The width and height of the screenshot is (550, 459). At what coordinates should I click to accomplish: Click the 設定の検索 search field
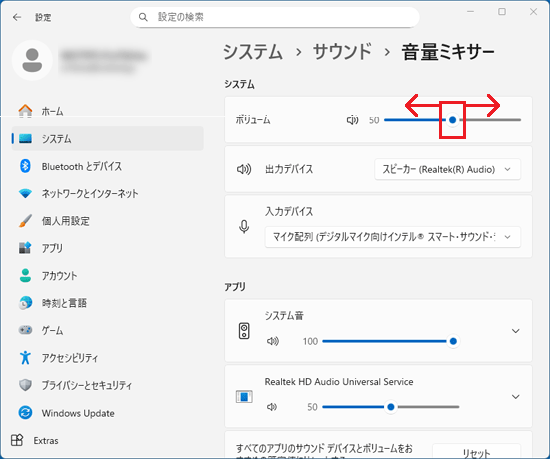pyautogui.click(x=275, y=17)
